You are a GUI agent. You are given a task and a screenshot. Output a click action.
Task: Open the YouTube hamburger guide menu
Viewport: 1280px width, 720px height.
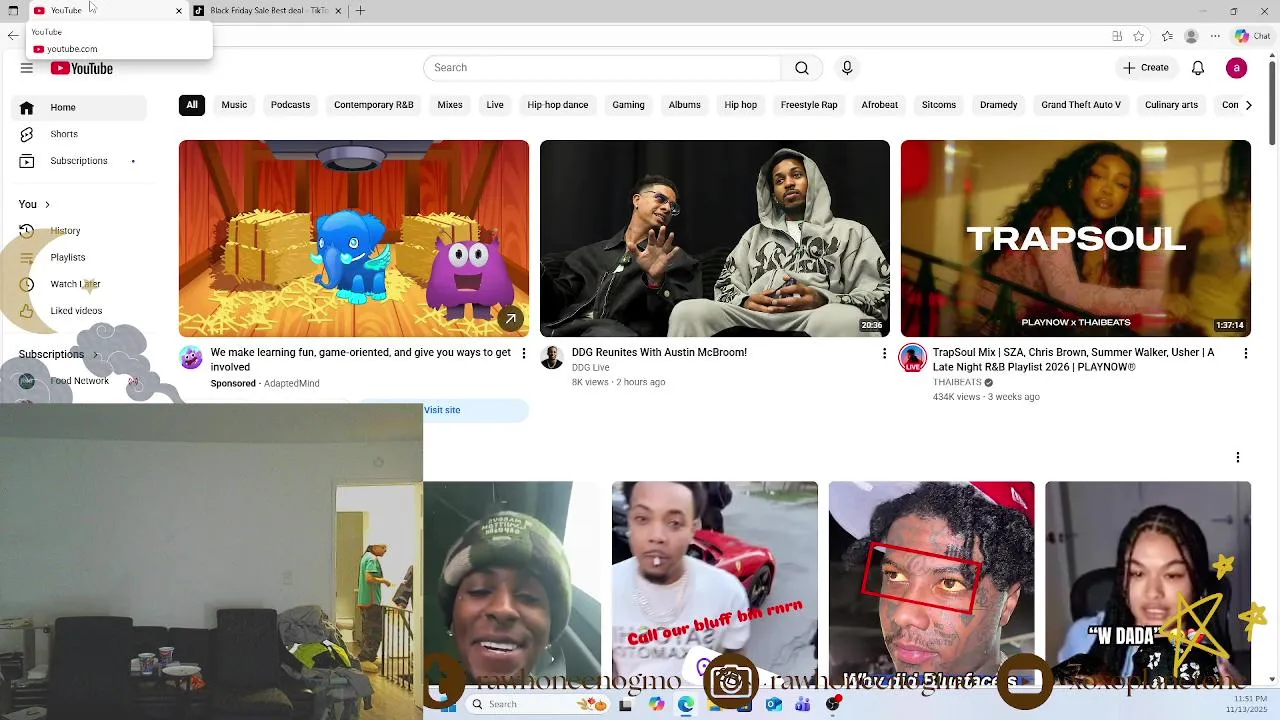tap(27, 68)
